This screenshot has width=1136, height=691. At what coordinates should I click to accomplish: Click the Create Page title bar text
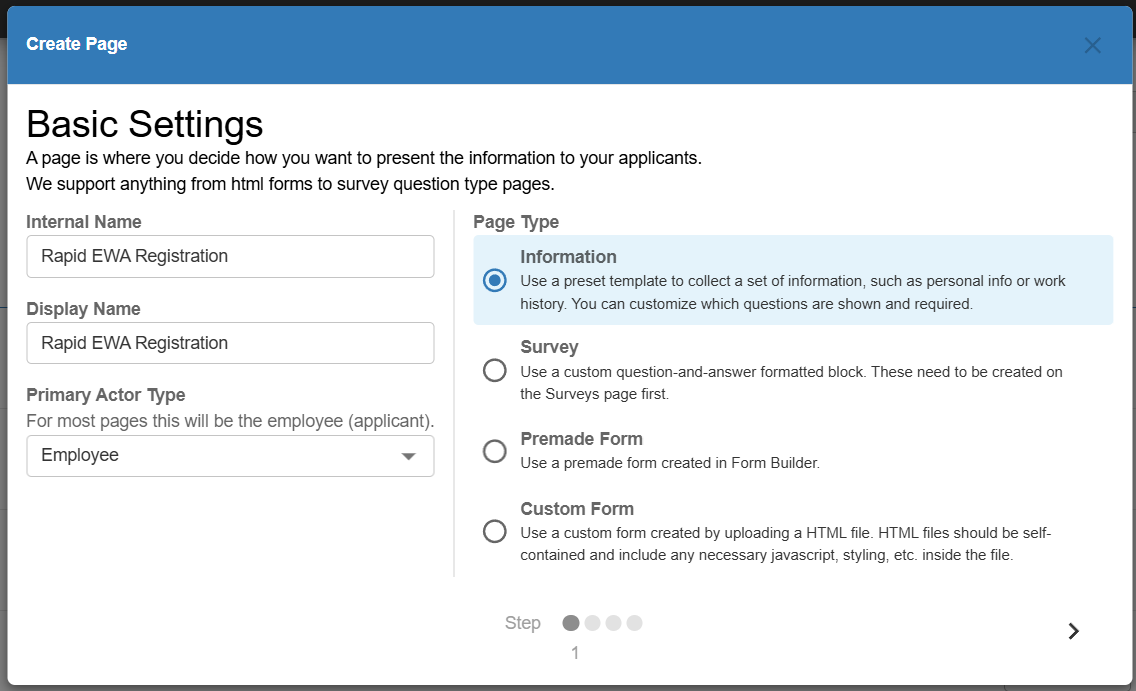77,44
